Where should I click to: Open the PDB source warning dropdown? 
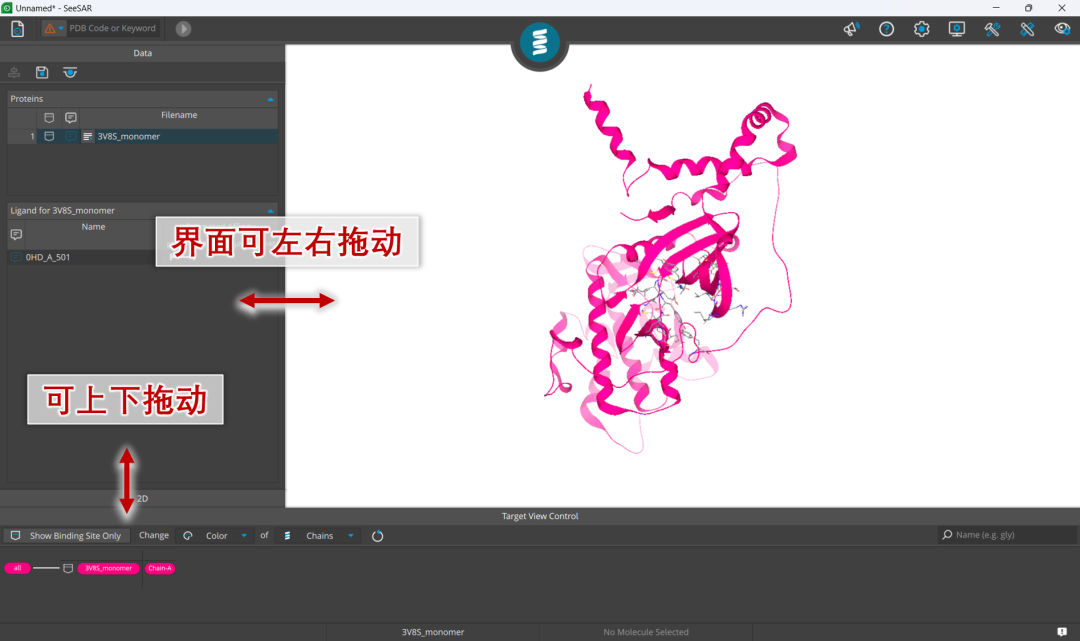[53, 28]
